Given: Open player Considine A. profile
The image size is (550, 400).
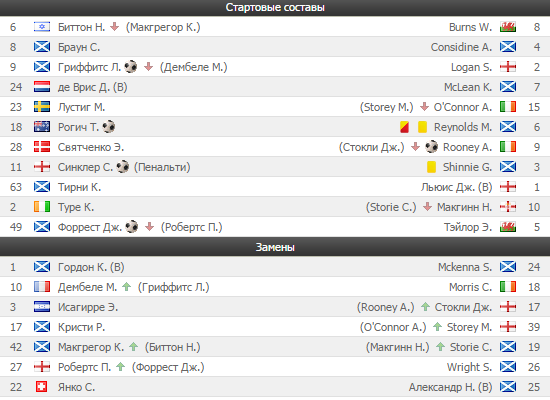Looking at the screenshot, I should [x=461, y=47].
